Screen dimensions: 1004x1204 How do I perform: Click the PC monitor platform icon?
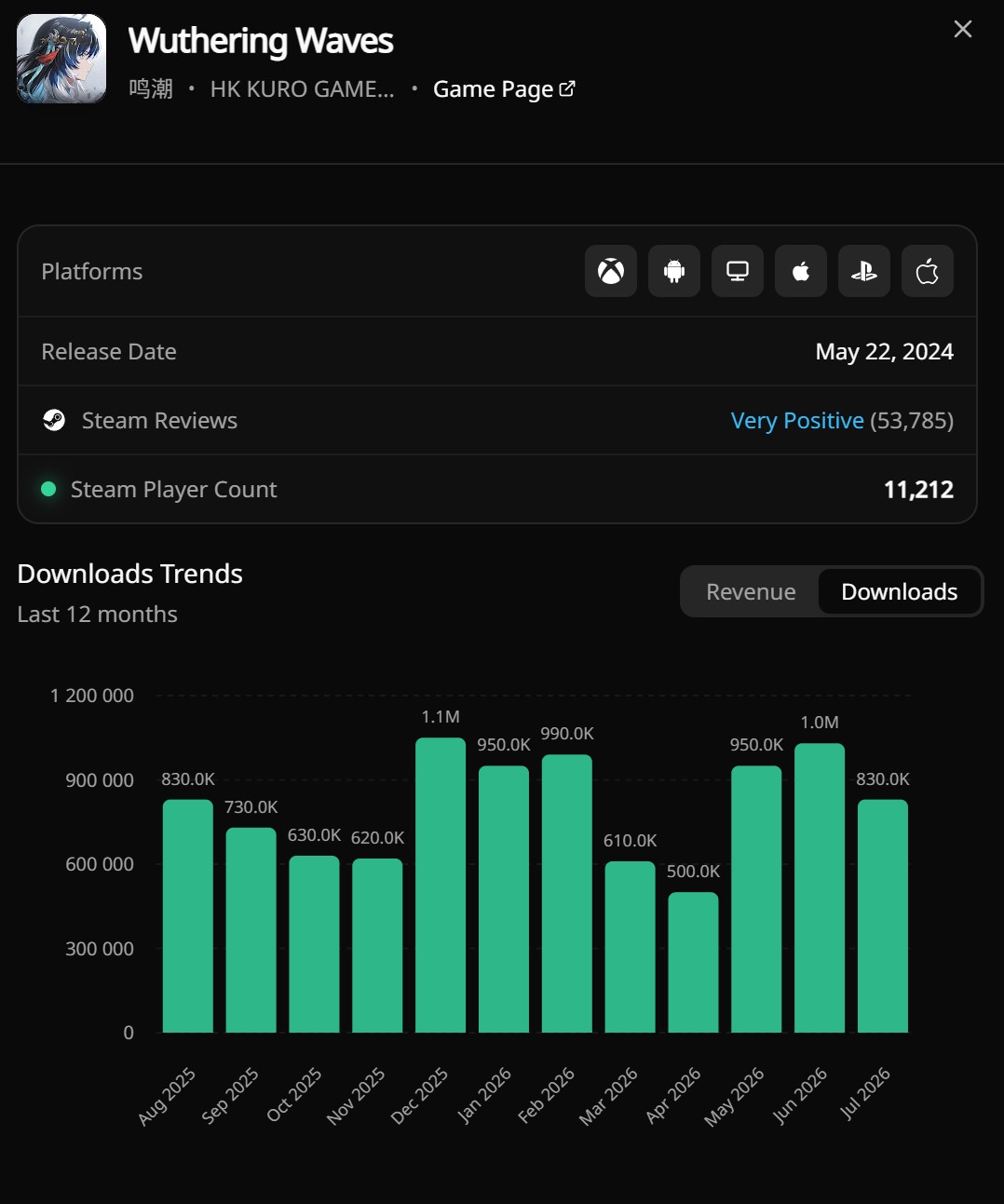pos(738,271)
